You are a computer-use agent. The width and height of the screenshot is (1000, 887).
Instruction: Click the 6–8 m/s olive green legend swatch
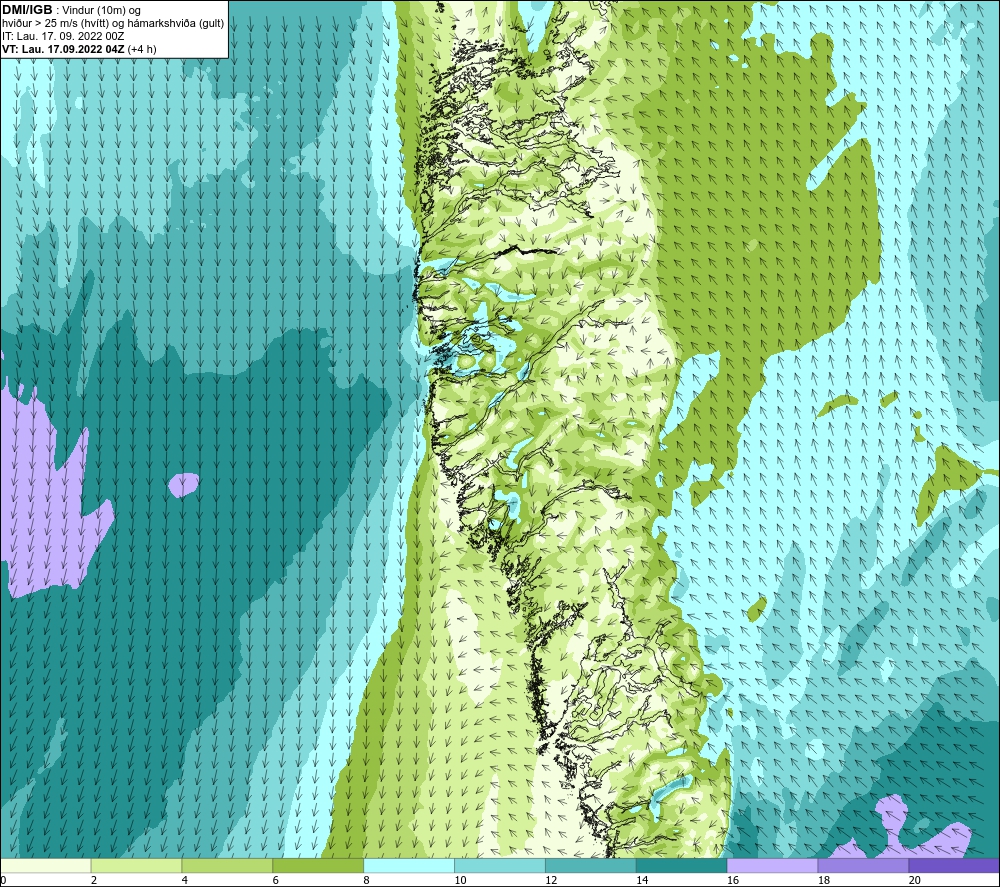(318, 865)
